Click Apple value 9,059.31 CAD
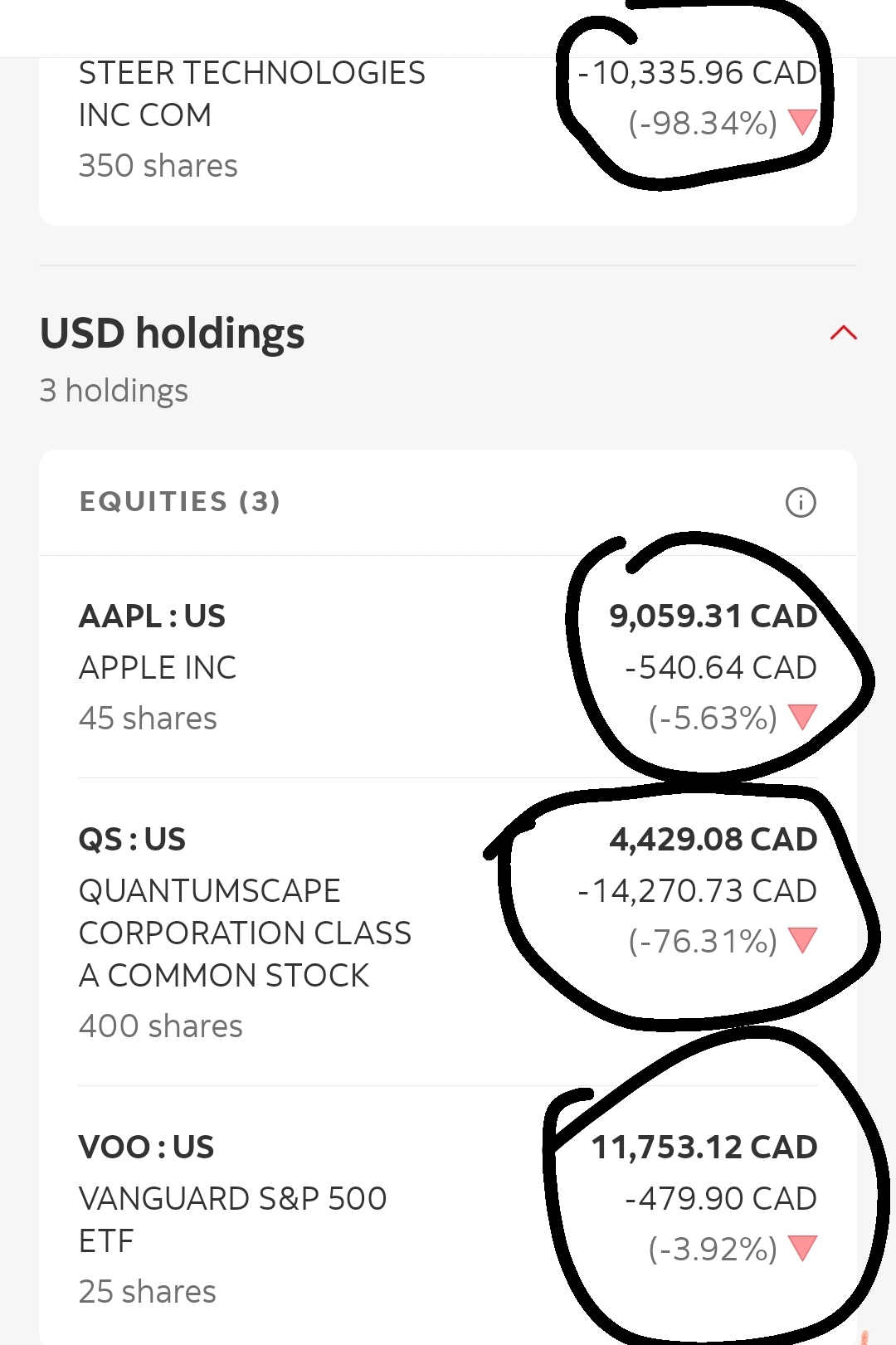 (713, 616)
